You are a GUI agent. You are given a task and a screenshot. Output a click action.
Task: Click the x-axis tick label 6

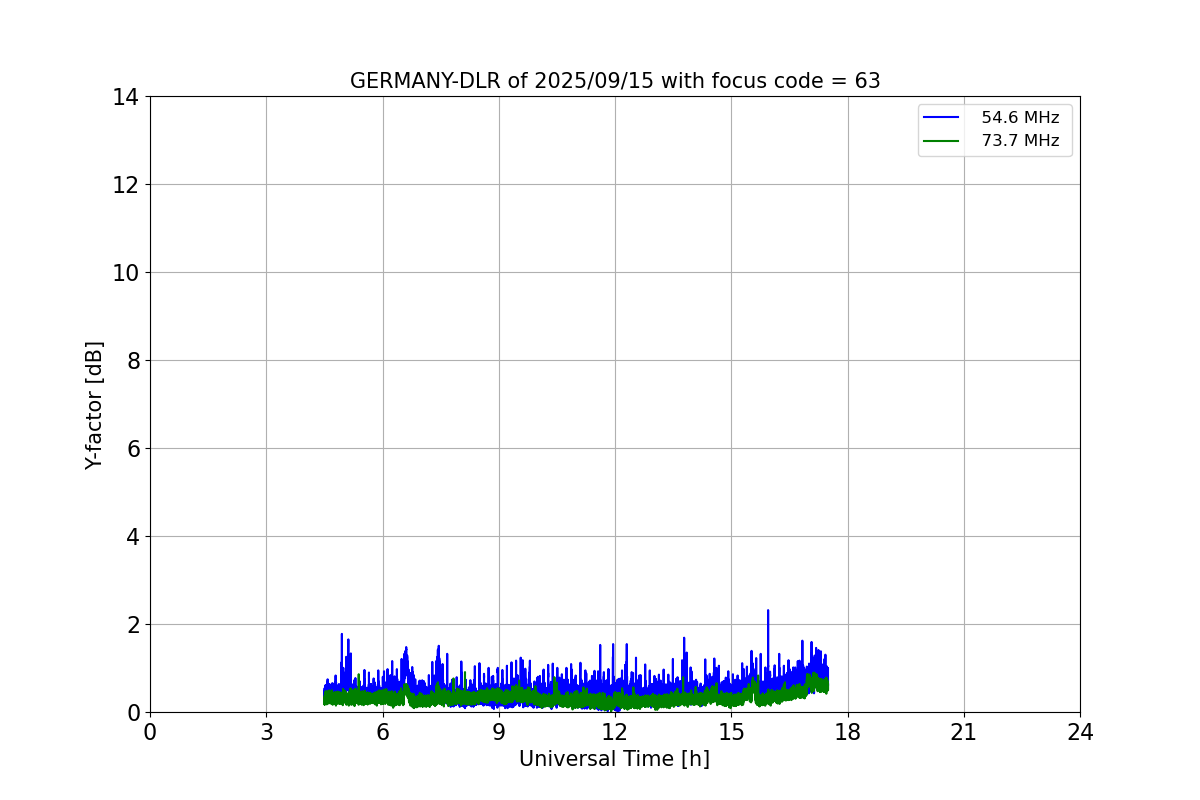tap(383, 732)
